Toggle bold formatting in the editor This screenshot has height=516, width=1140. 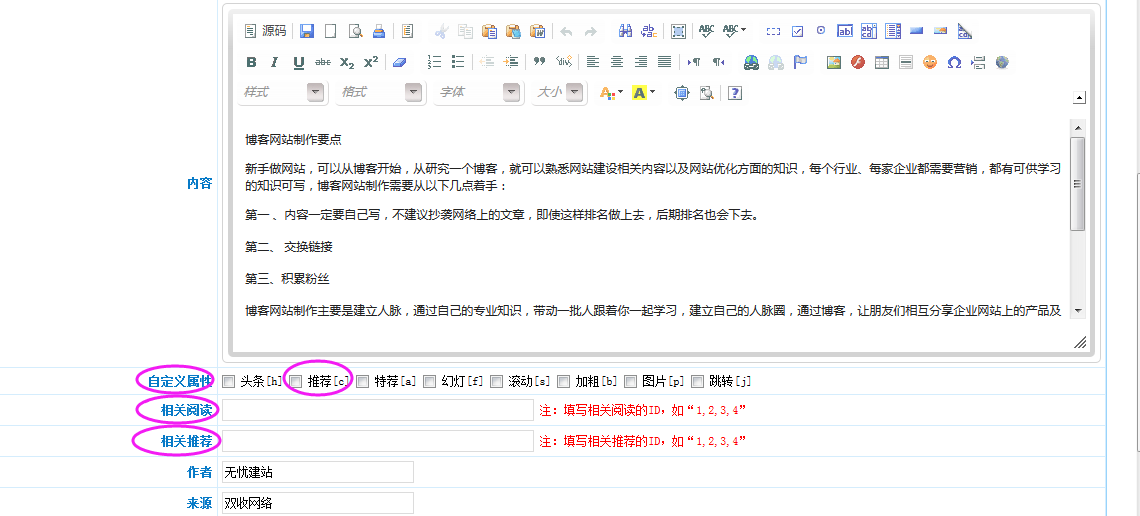251,62
